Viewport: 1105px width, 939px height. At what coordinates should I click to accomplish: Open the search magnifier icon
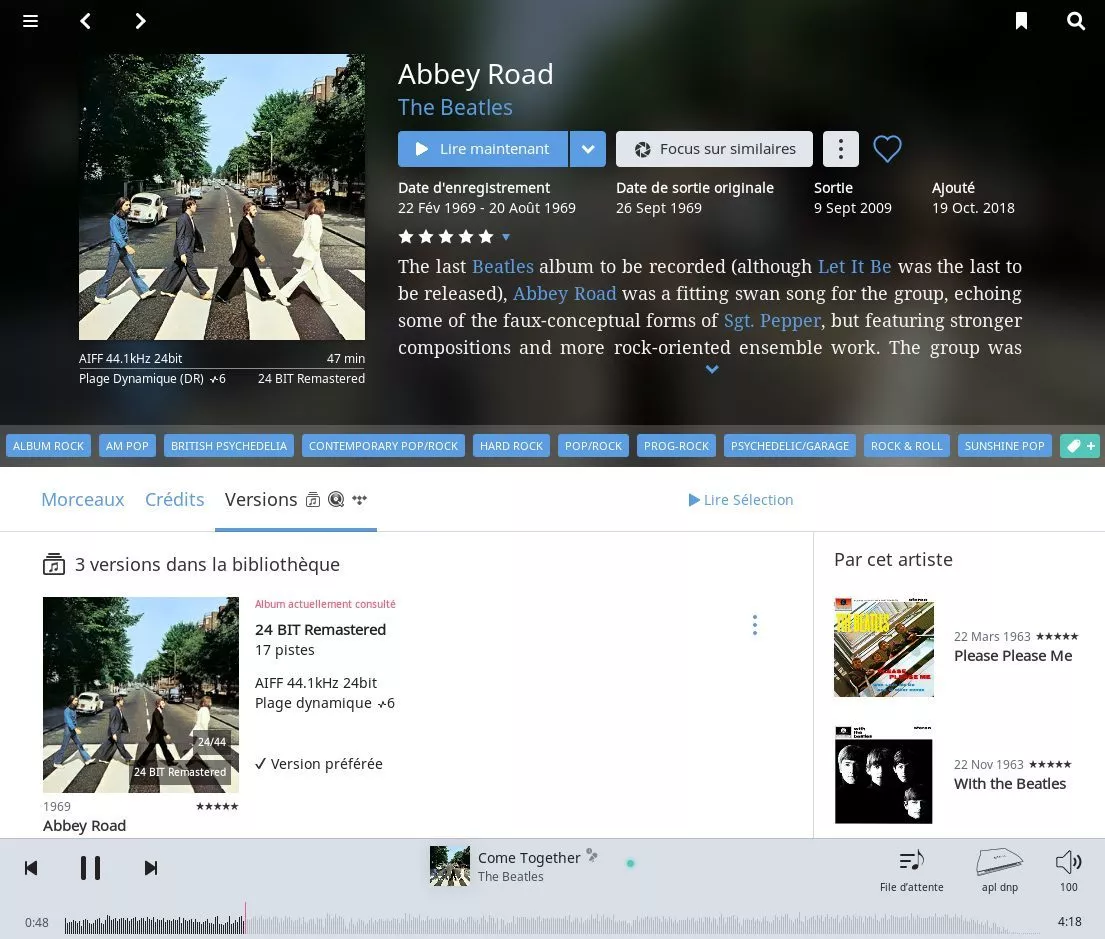1075,21
